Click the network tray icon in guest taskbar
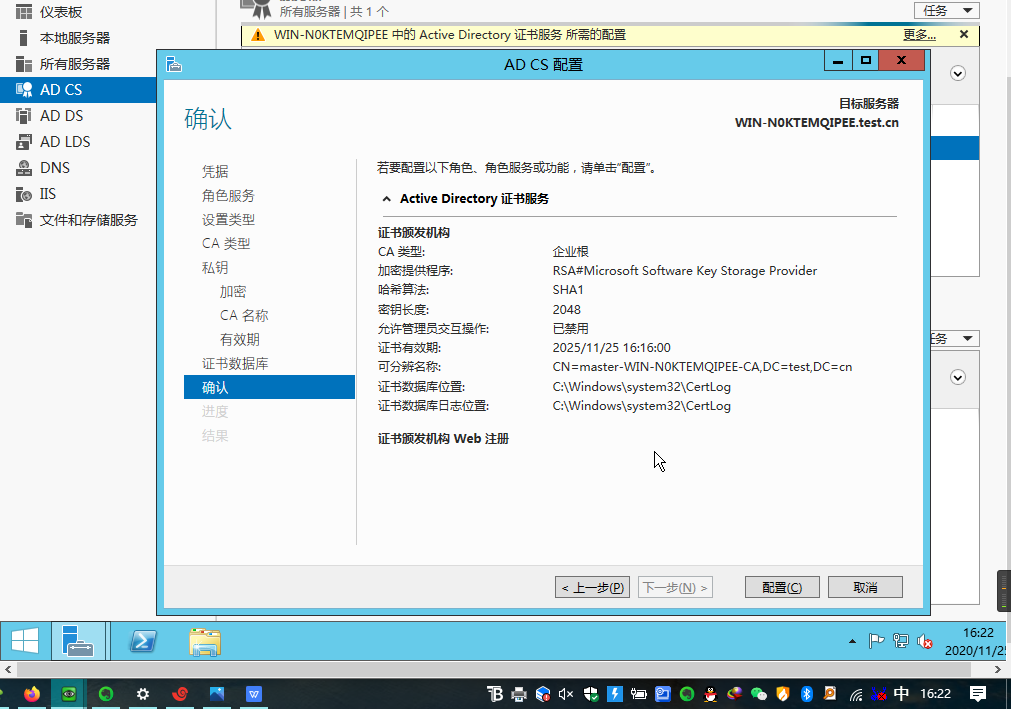Viewport: 1011px width, 709px height. (x=900, y=641)
